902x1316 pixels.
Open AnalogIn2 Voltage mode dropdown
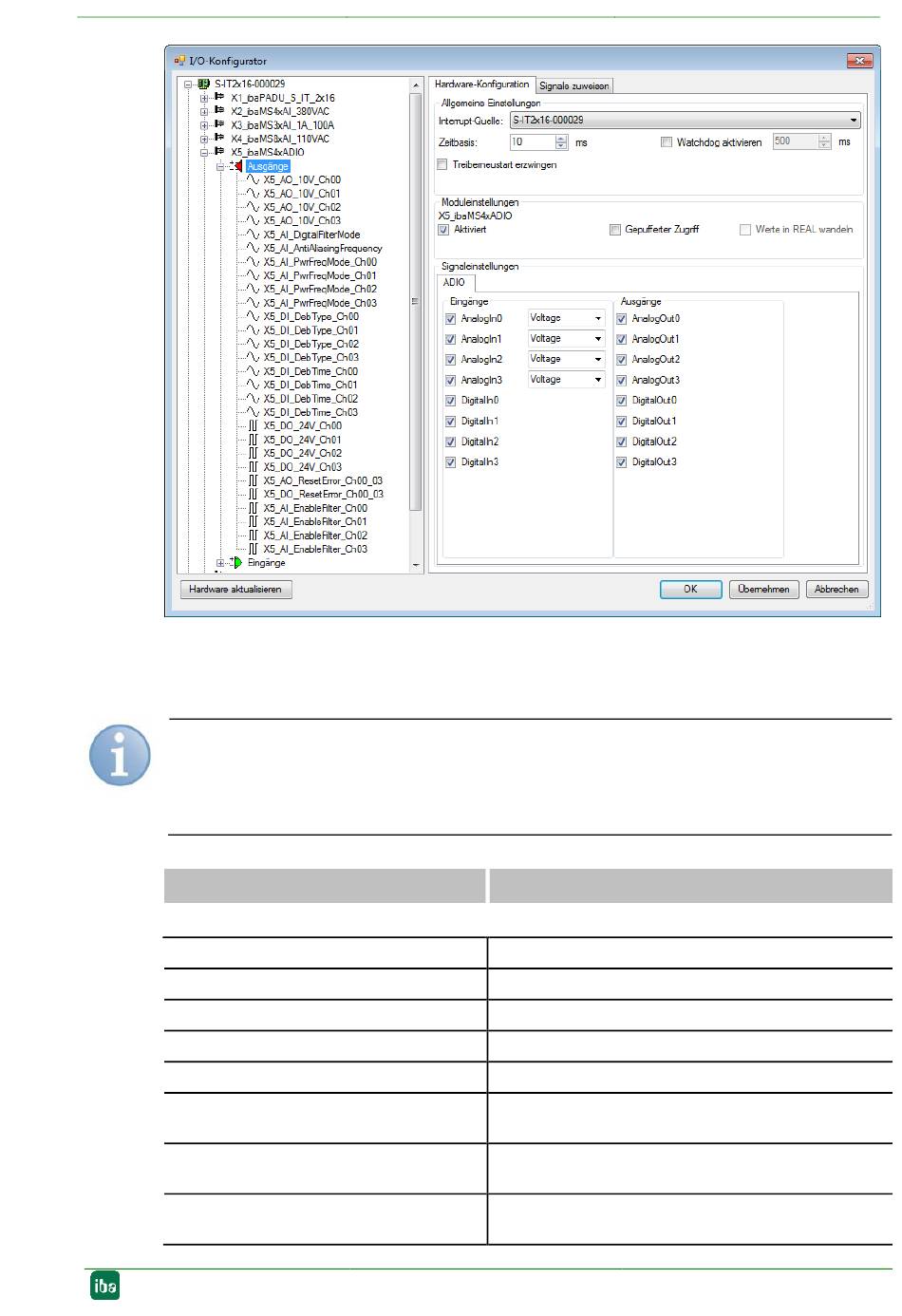click(566, 360)
